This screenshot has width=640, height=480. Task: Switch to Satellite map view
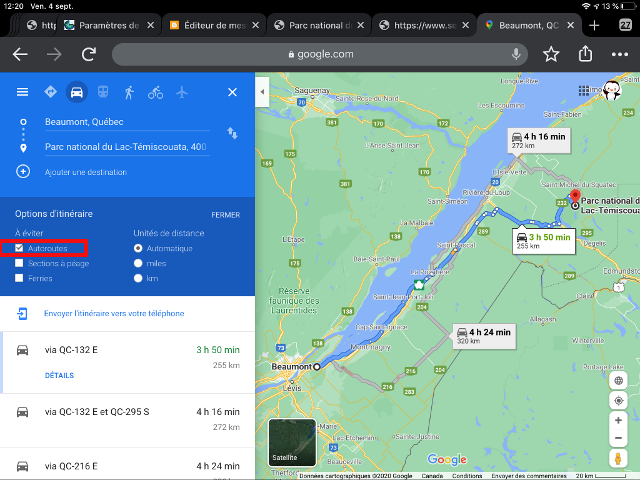[292, 442]
